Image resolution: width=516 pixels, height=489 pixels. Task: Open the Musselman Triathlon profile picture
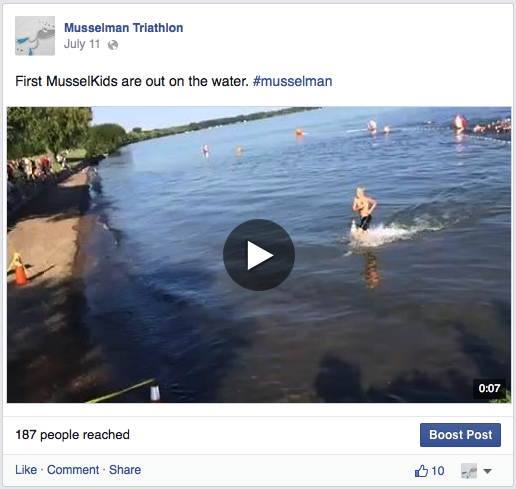point(35,36)
